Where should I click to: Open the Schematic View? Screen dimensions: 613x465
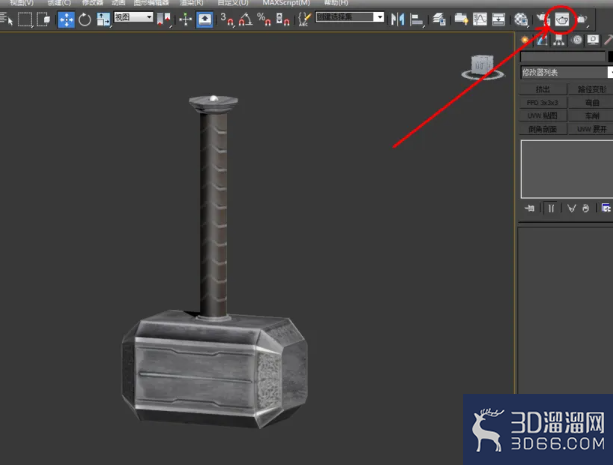tap(498, 19)
